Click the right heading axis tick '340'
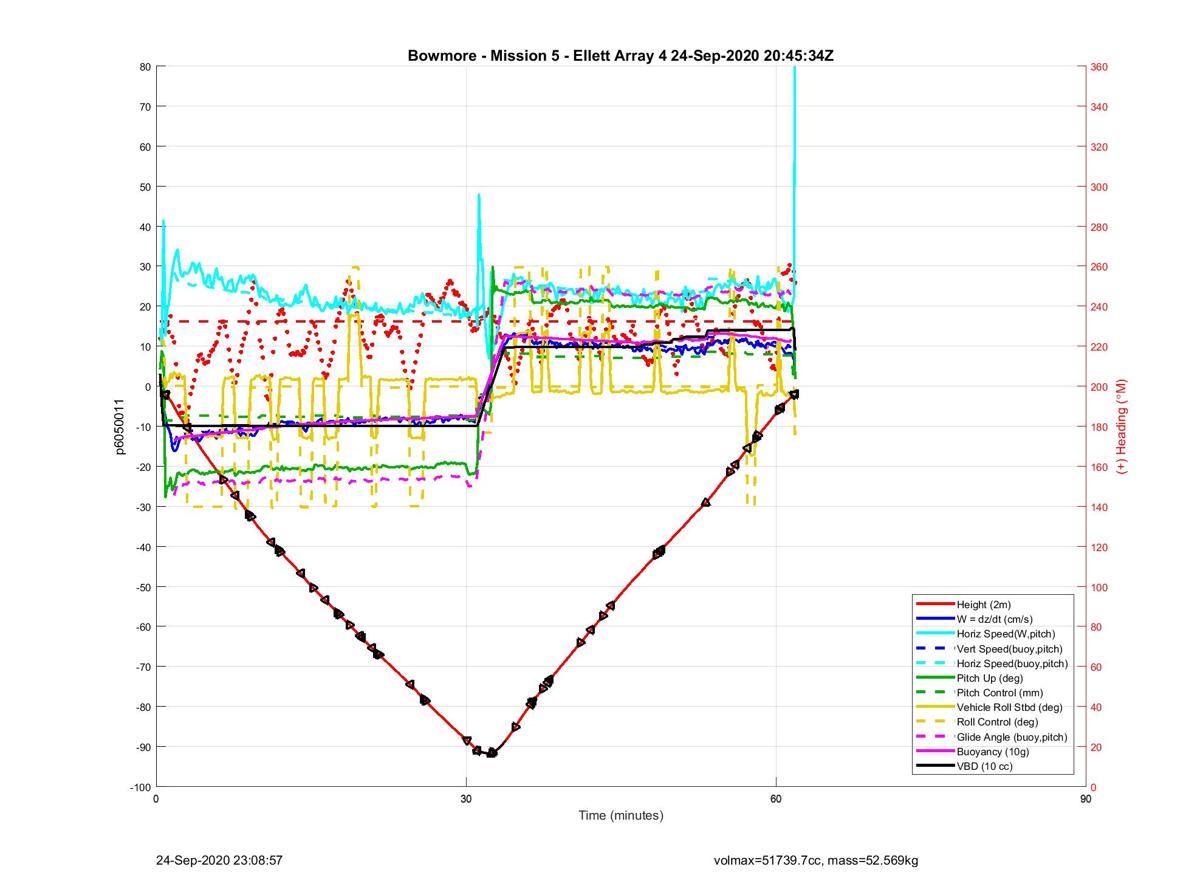This screenshot has height=885, width=1200. point(1101,107)
